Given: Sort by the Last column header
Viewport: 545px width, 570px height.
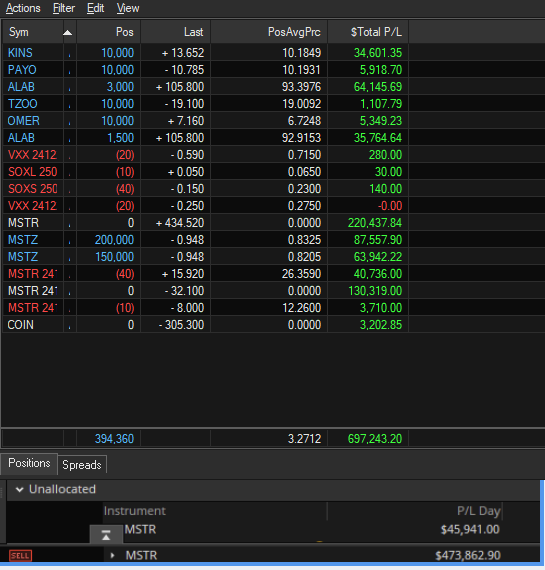Looking at the screenshot, I should 175,32.
